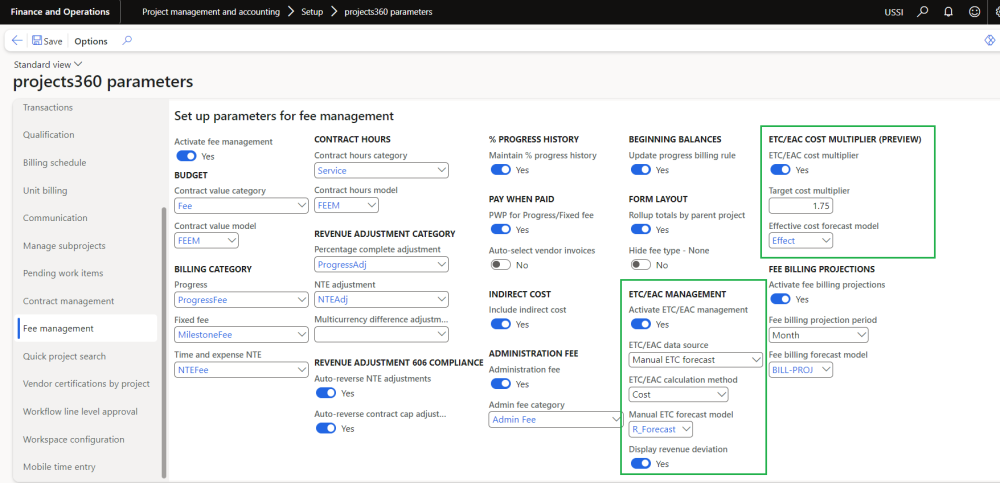Image resolution: width=1000 pixels, height=483 pixels.
Task: Open Fee billing projection period dropdown
Action: click(x=813, y=336)
